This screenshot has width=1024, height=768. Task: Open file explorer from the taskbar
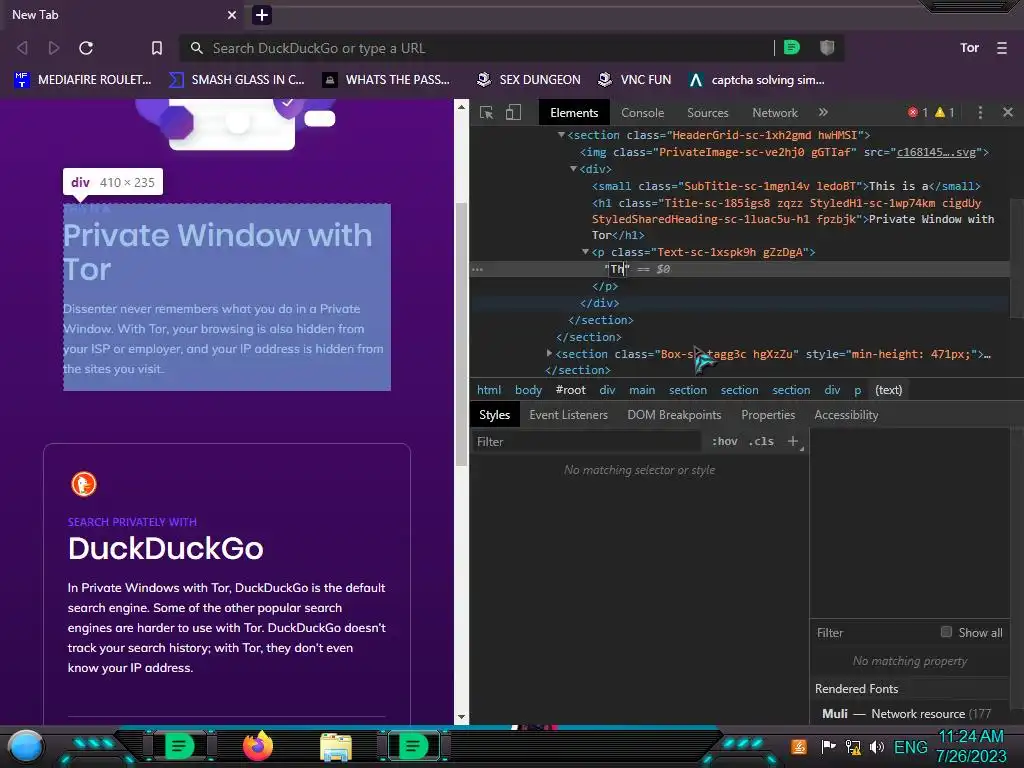[x=336, y=746]
